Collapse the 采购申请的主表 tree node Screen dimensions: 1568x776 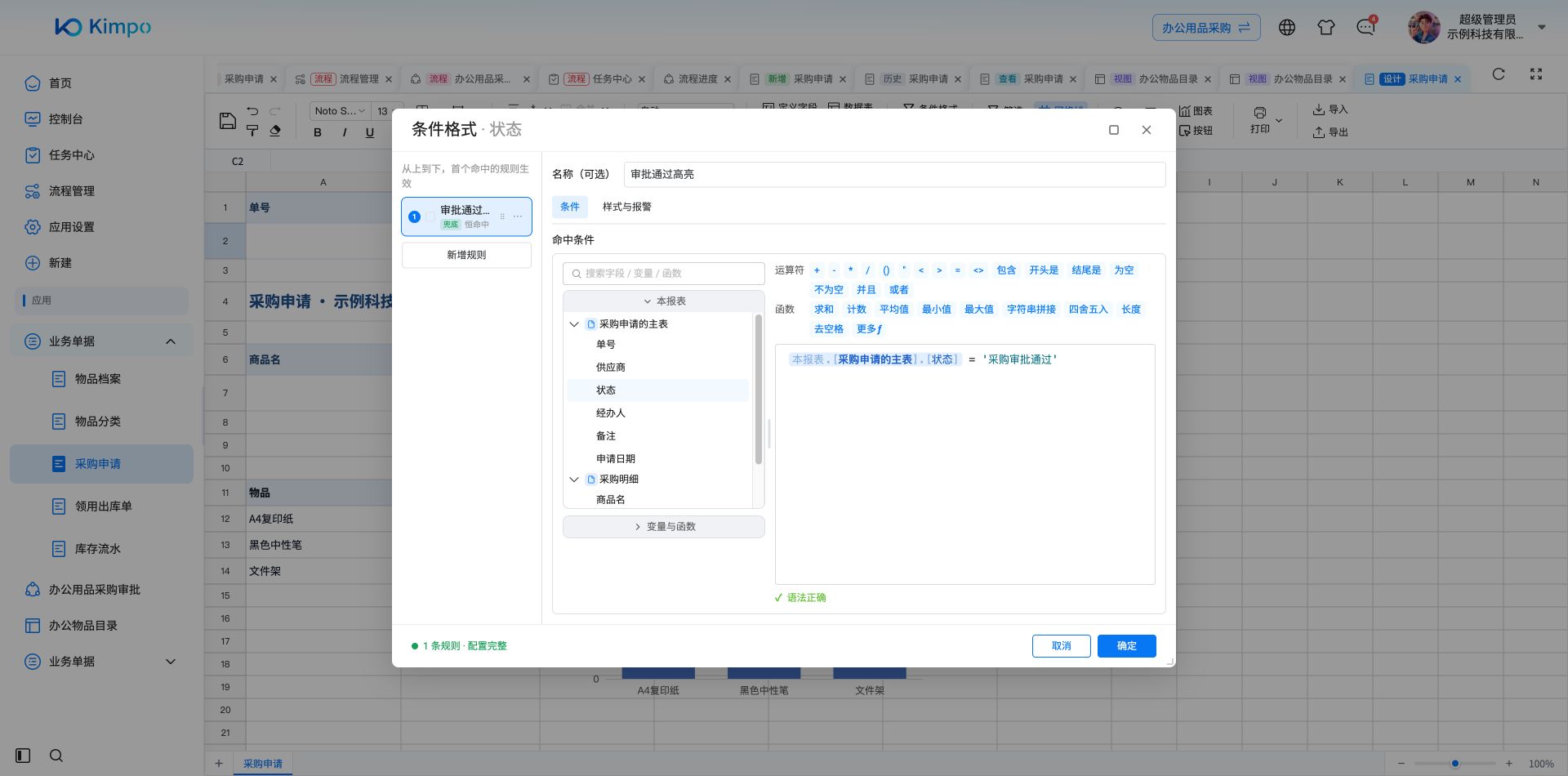[574, 324]
